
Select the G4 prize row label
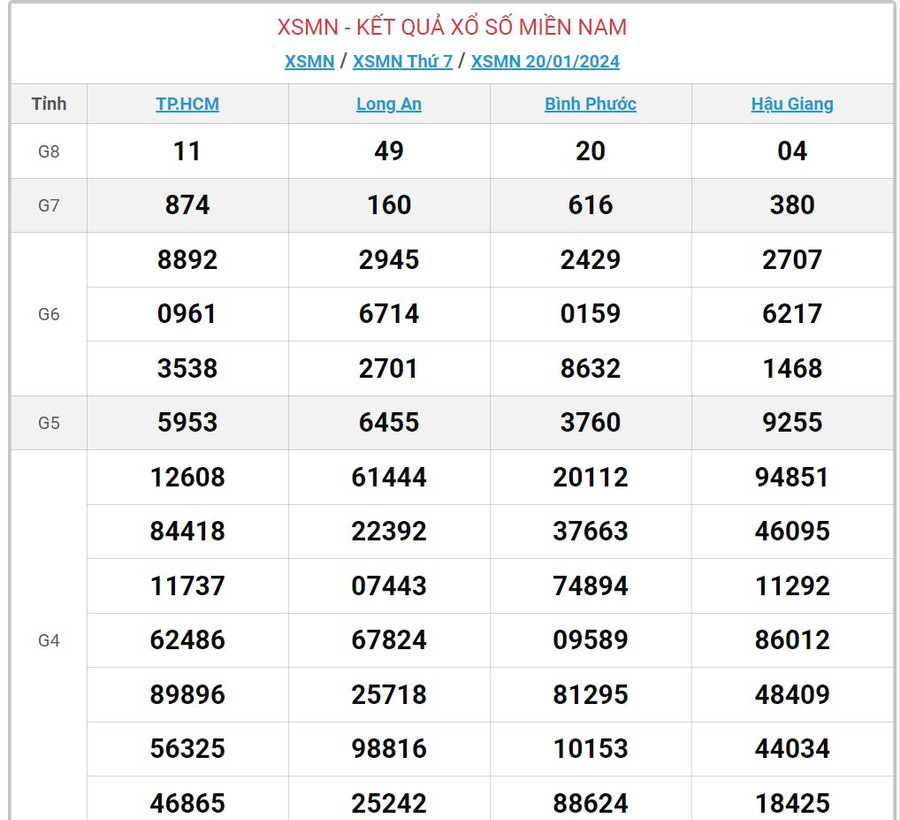(x=49, y=640)
